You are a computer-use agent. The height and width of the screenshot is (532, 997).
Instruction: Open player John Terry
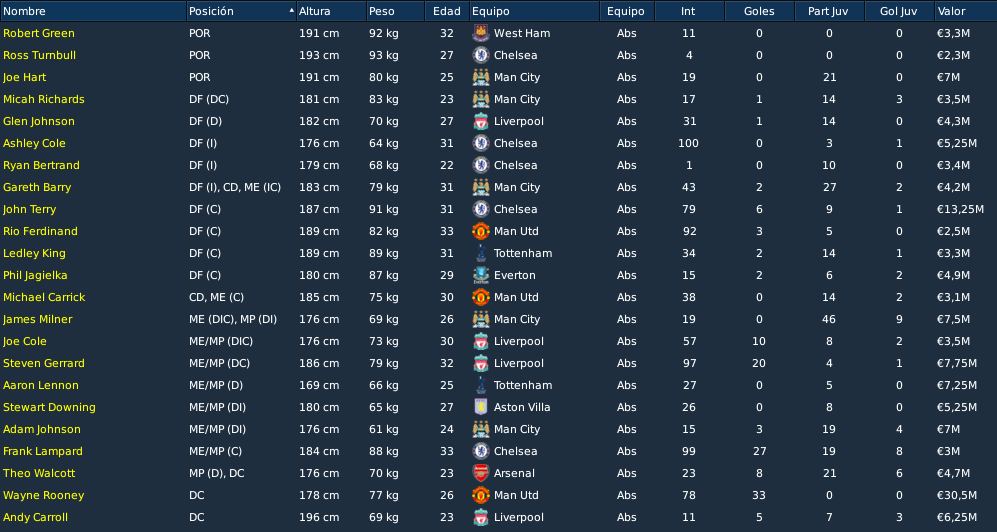pyautogui.click(x=29, y=209)
